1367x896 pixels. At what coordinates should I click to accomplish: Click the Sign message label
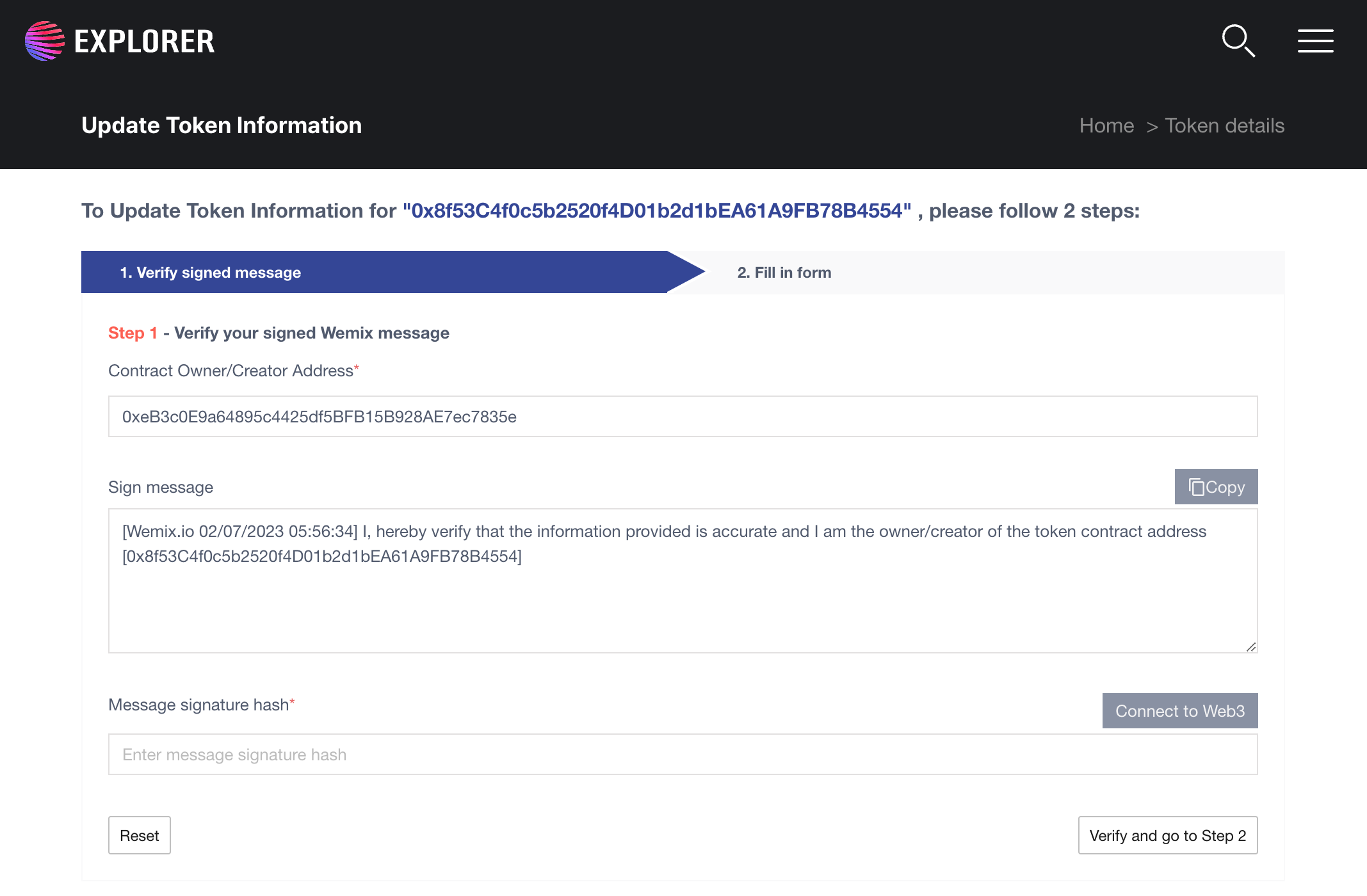click(x=161, y=487)
